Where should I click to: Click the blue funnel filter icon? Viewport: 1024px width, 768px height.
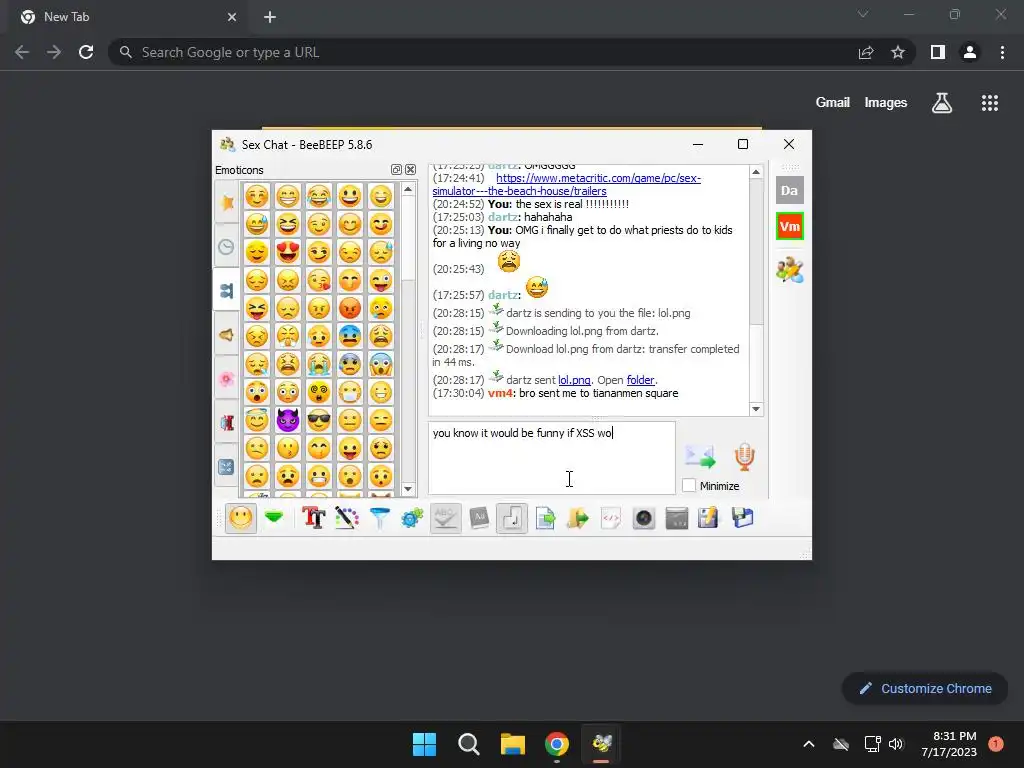(x=379, y=519)
